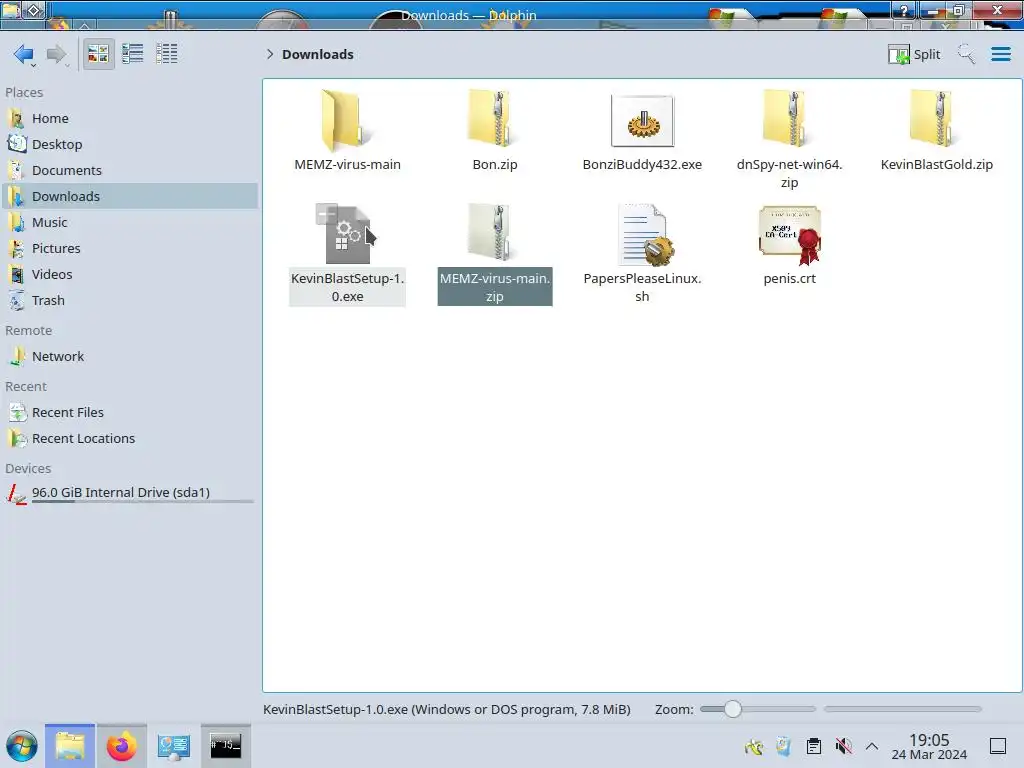The height and width of the screenshot is (768, 1024).
Task: Toggle the pin-on-all-desktops titlebar icon
Action: click(x=35, y=10)
